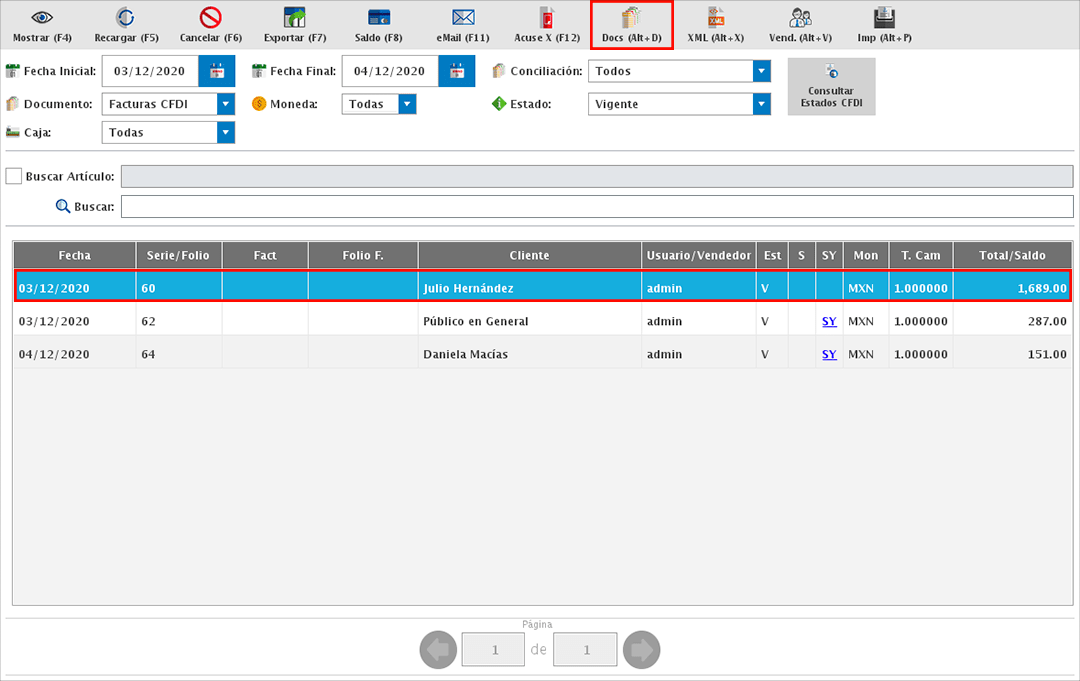The width and height of the screenshot is (1080, 681).
Task: Expand the Documento dropdown showing Facturas CFDI
Action: pyautogui.click(x=226, y=104)
